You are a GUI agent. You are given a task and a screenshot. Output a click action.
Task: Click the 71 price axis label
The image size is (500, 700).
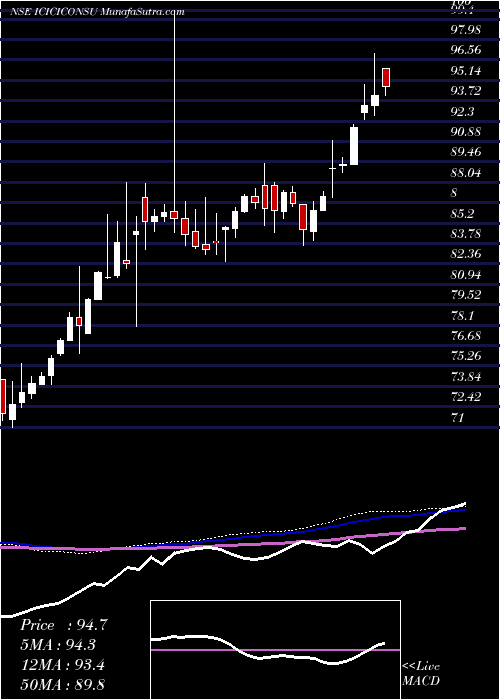click(458, 418)
